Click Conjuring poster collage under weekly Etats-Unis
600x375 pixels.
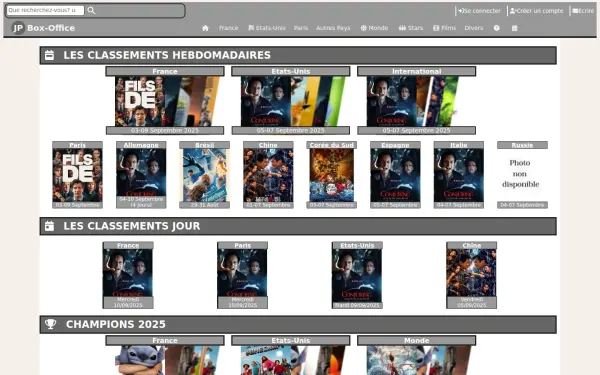tap(293, 101)
